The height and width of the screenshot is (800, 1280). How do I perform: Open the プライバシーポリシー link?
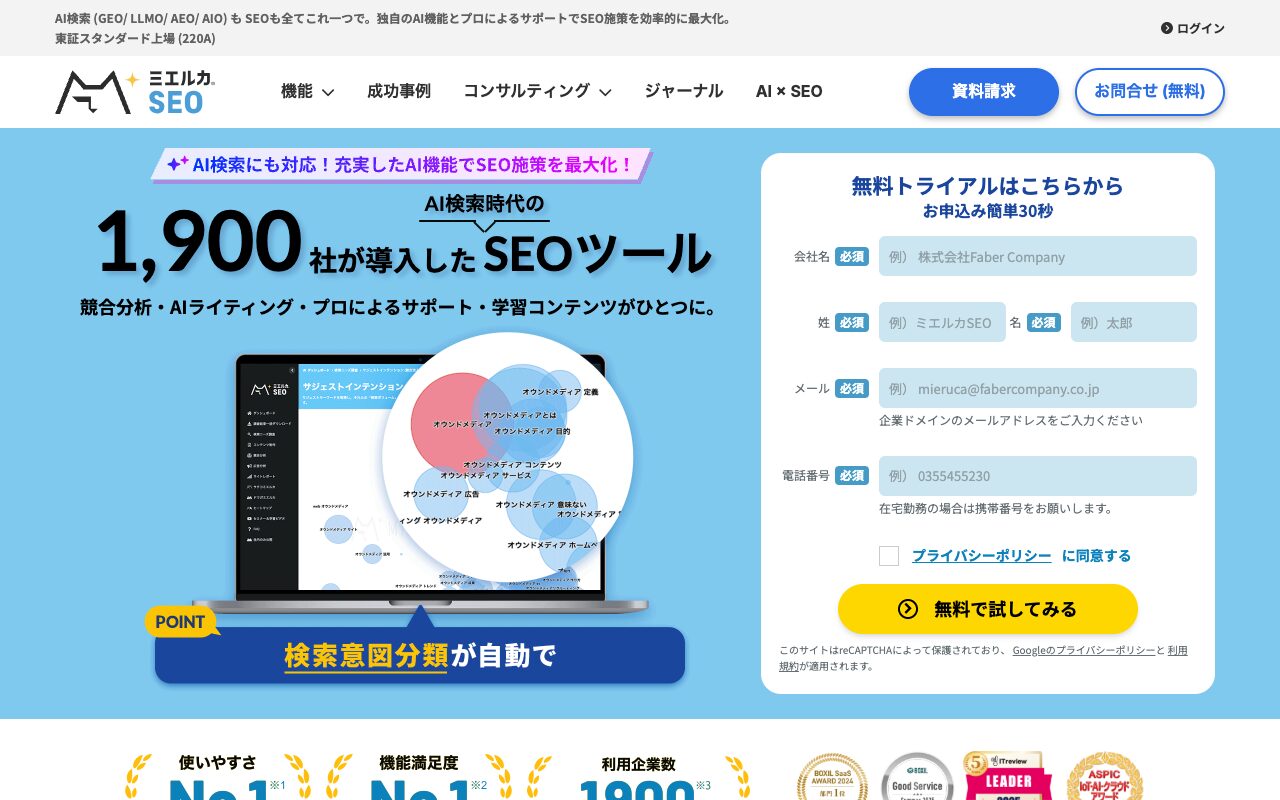pos(981,556)
